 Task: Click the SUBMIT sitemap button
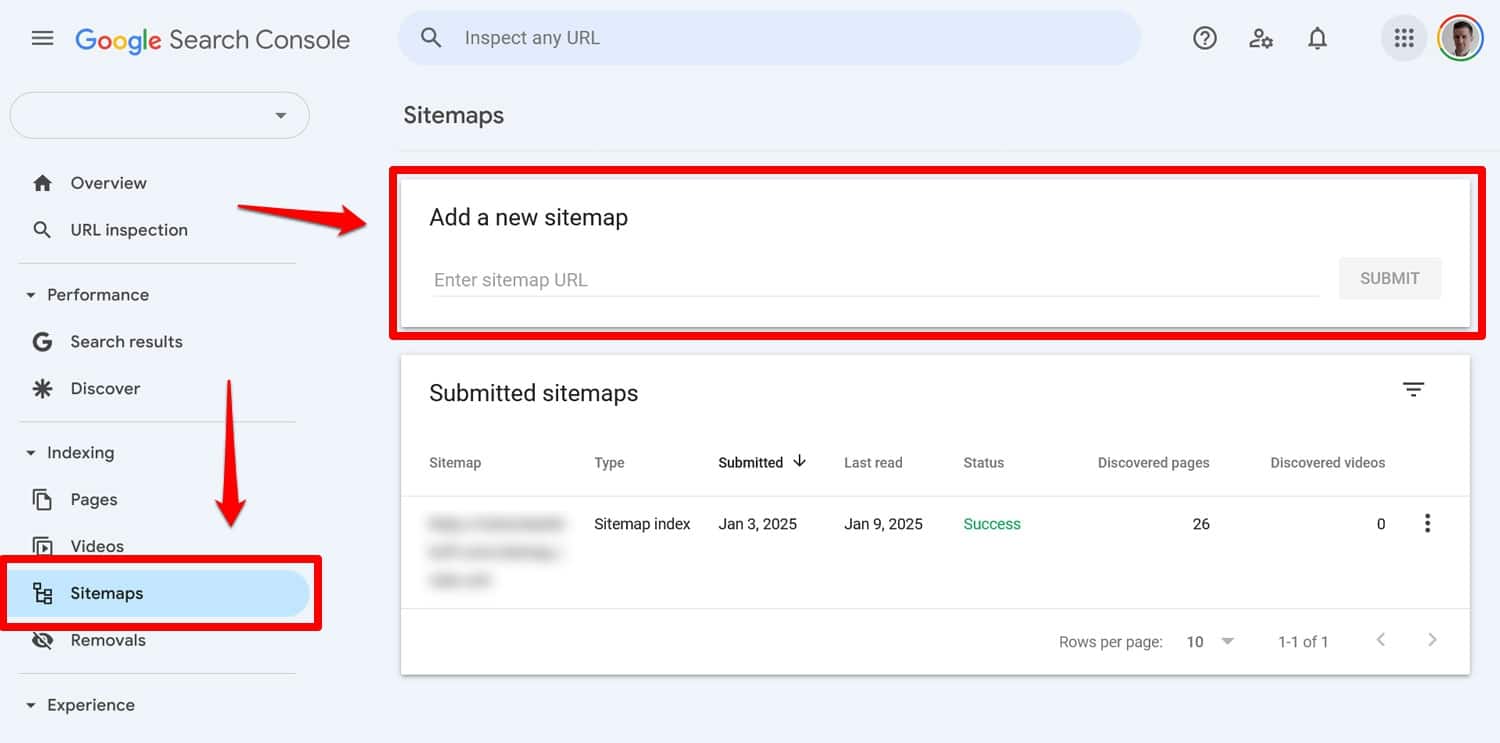click(1390, 279)
